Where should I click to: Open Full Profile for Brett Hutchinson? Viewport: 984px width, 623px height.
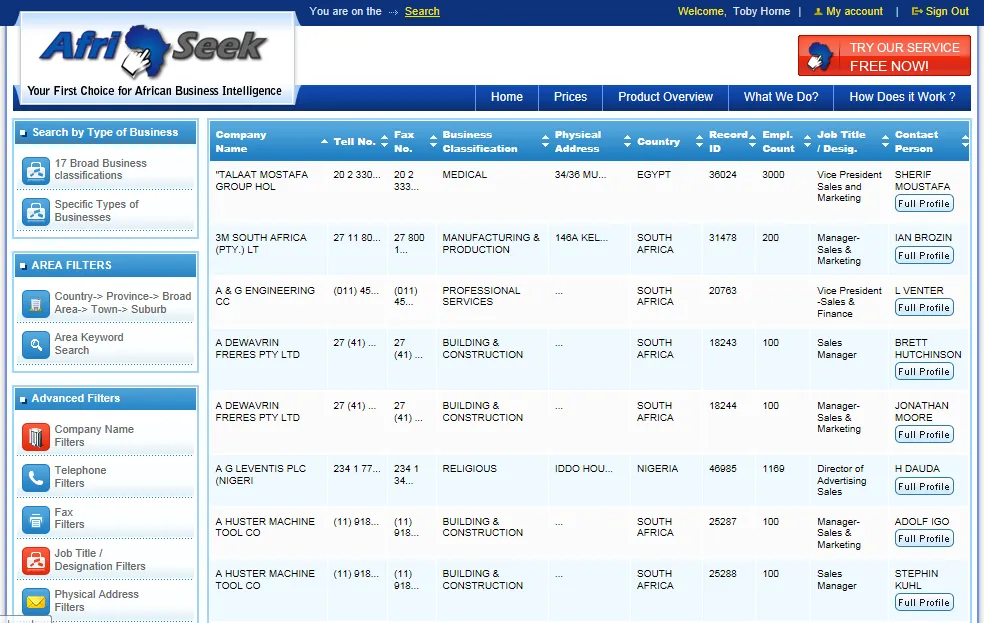pyautogui.click(x=924, y=371)
